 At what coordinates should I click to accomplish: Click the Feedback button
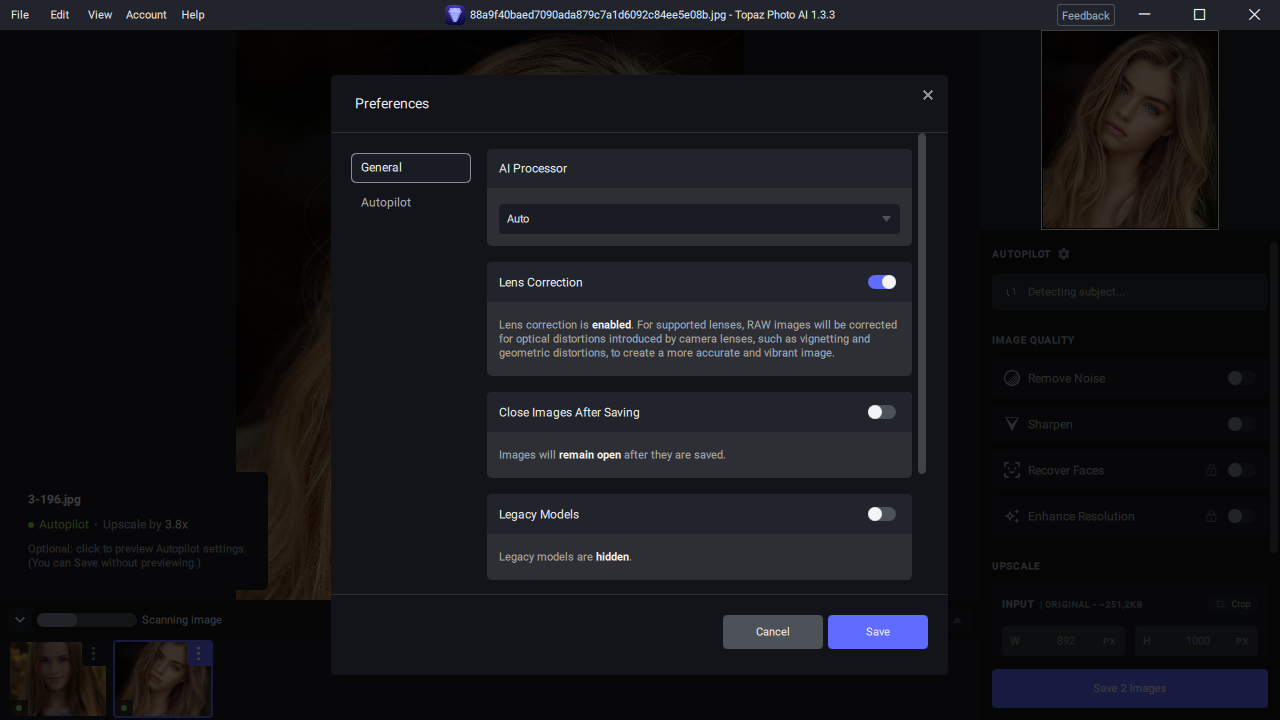click(x=1086, y=15)
